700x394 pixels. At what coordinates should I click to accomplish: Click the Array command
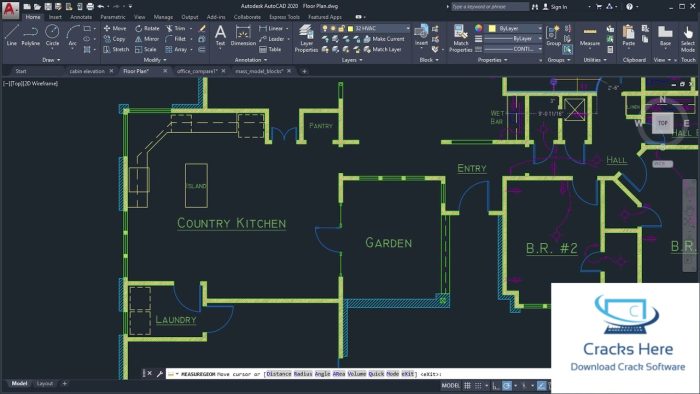pos(176,50)
